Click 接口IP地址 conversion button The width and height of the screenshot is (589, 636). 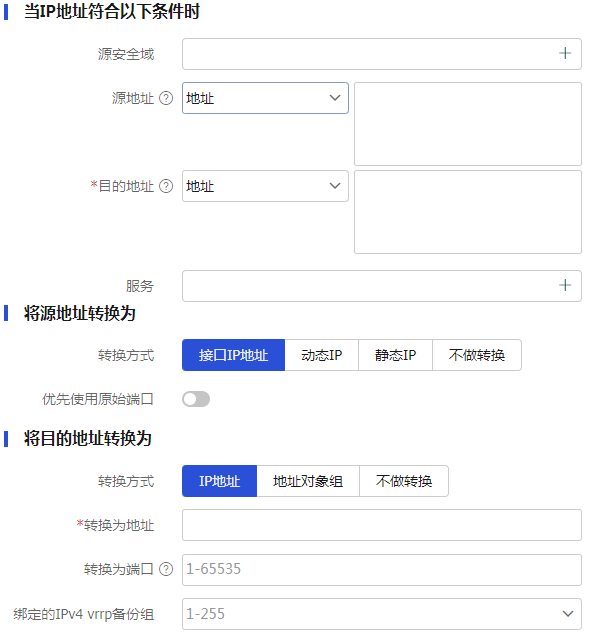pos(234,355)
